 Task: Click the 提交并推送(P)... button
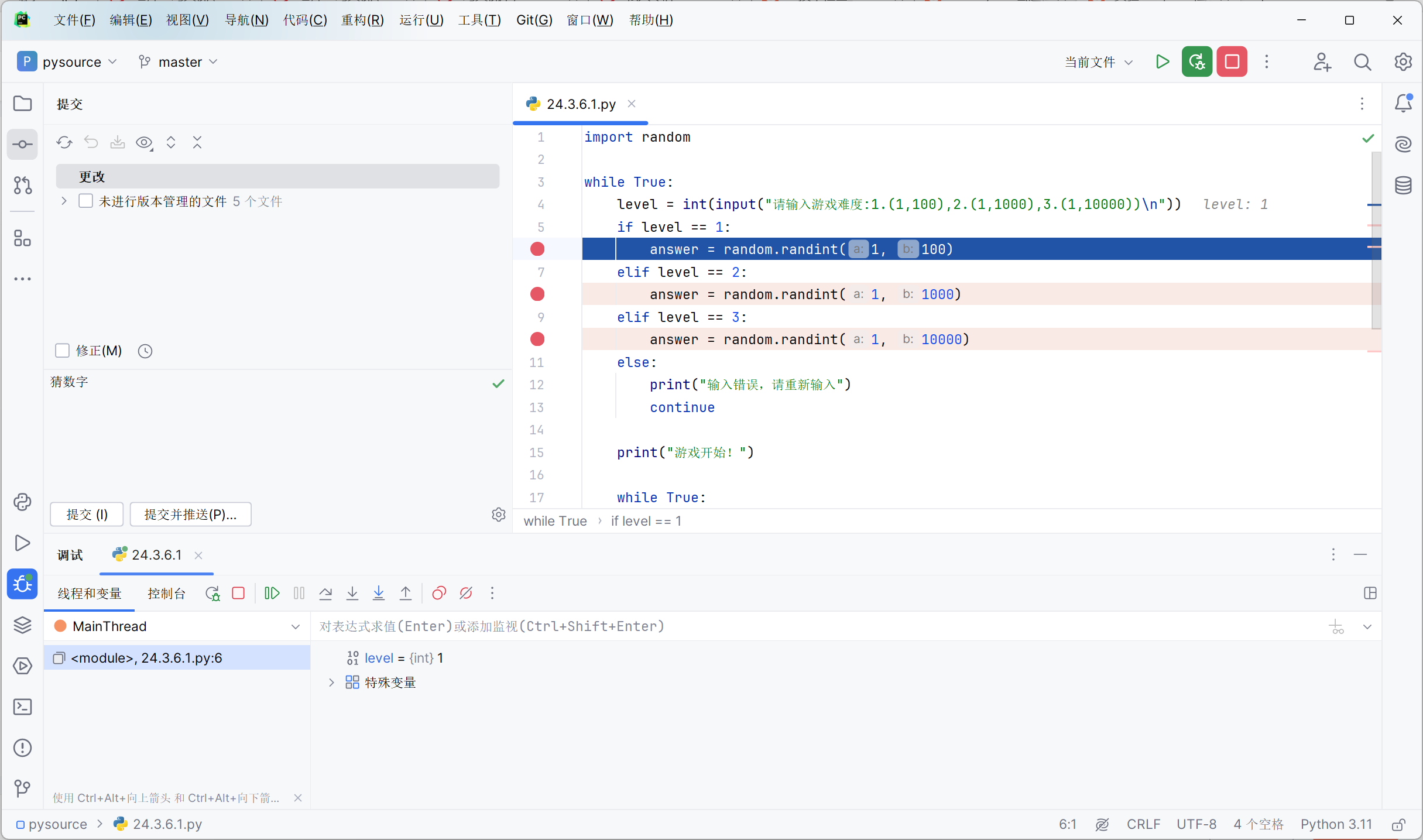(190, 514)
